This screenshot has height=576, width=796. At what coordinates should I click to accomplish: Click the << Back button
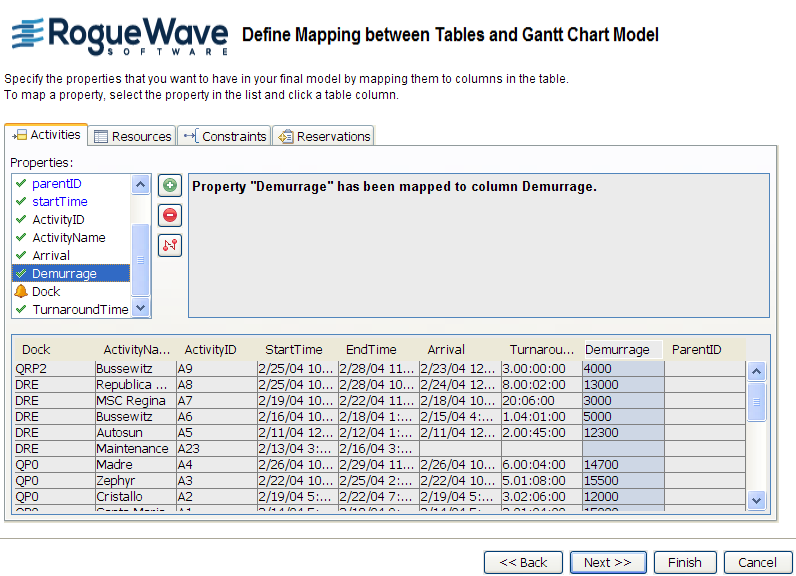(x=523, y=562)
